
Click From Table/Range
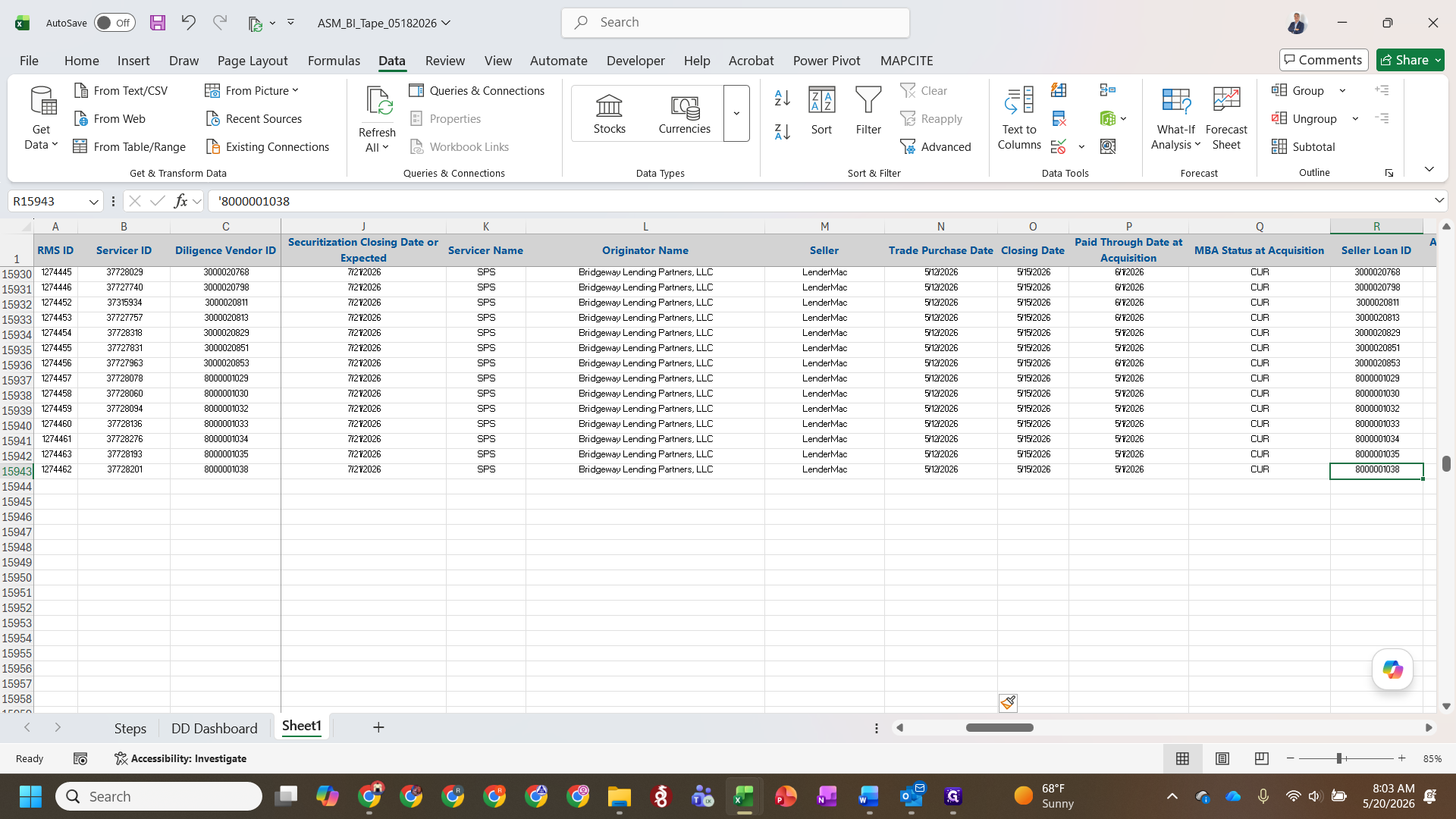[130, 146]
